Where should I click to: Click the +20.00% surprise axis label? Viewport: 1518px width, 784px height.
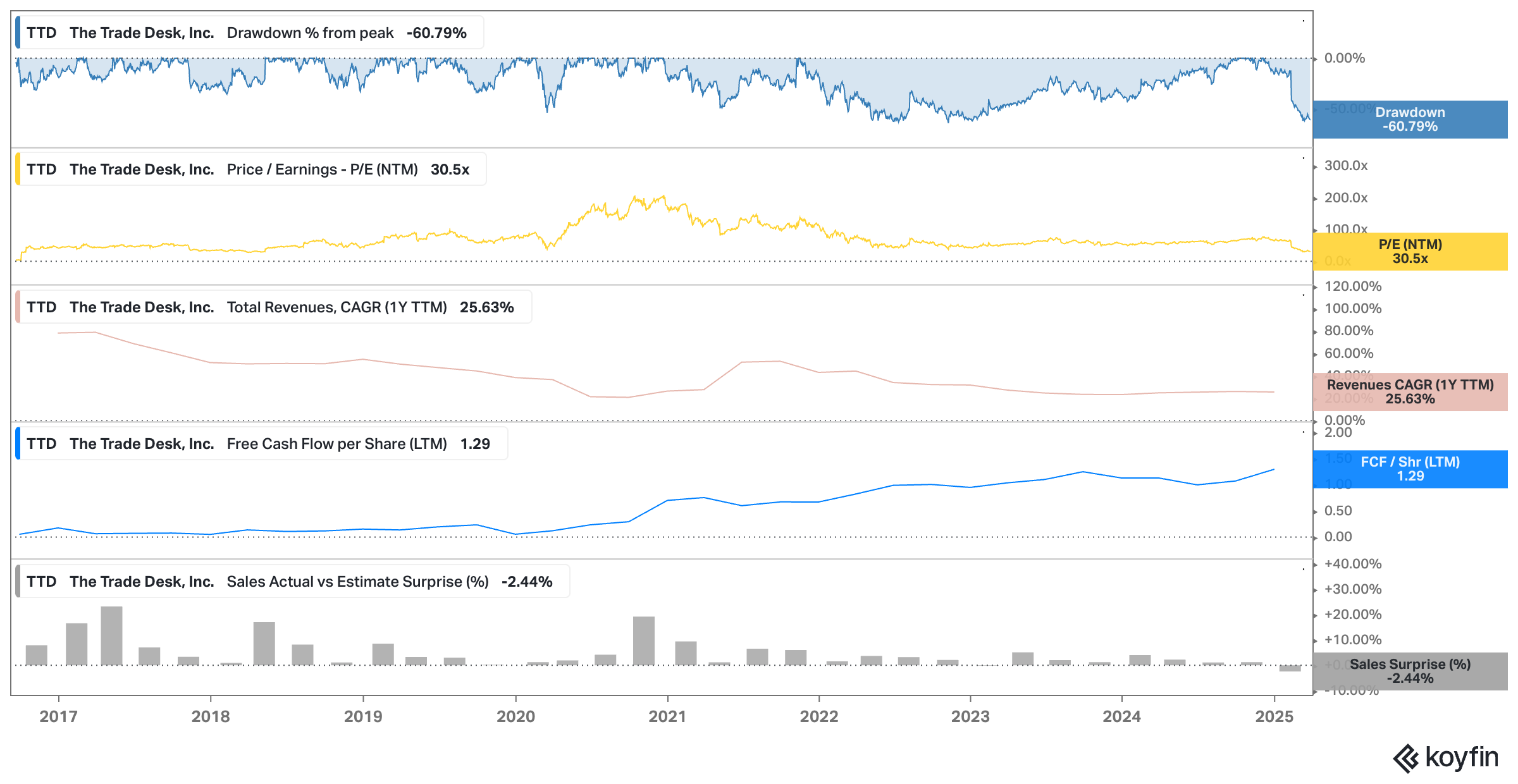pos(1353,615)
